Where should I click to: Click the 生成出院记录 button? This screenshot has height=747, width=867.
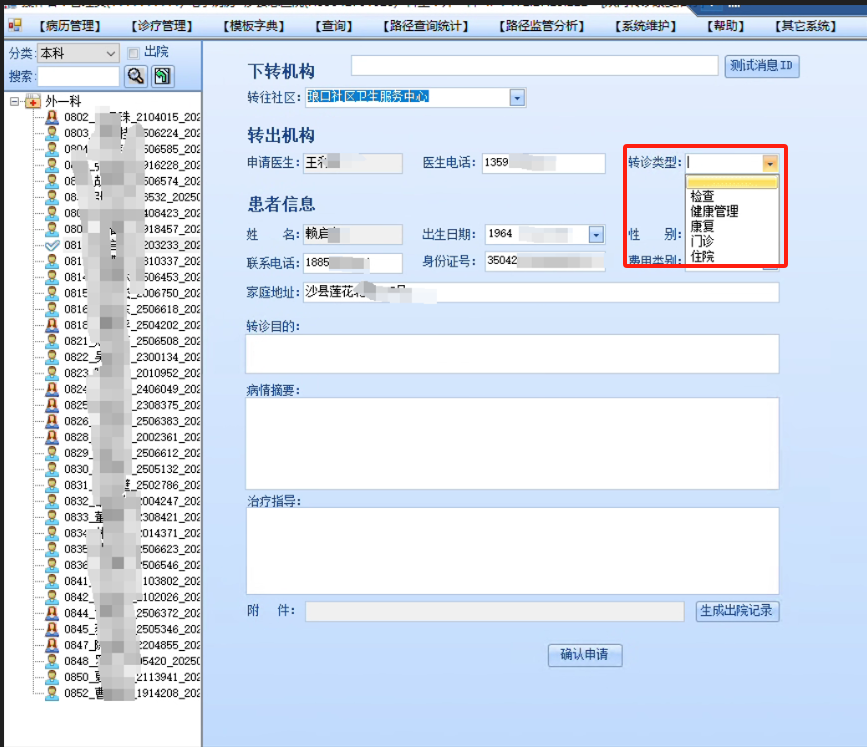[737, 611]
